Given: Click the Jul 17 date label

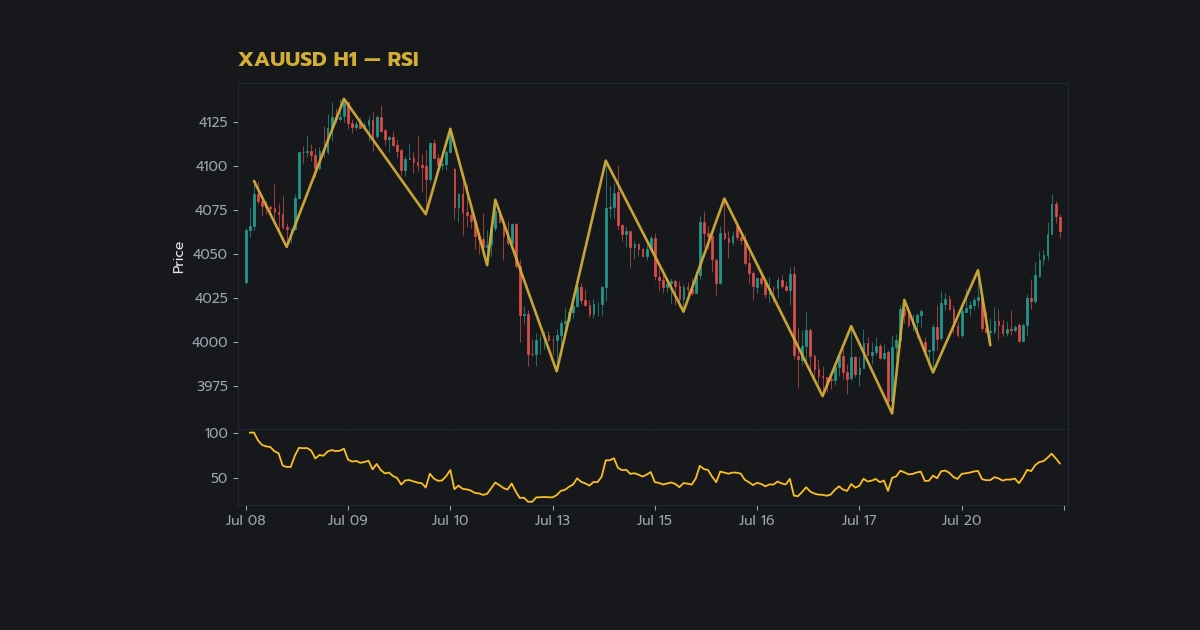Looking at the screenshot, I should click(859, 521).
